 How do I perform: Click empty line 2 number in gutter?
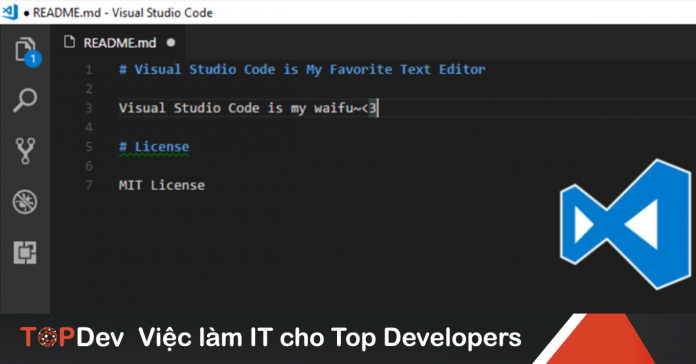(89, 89)
